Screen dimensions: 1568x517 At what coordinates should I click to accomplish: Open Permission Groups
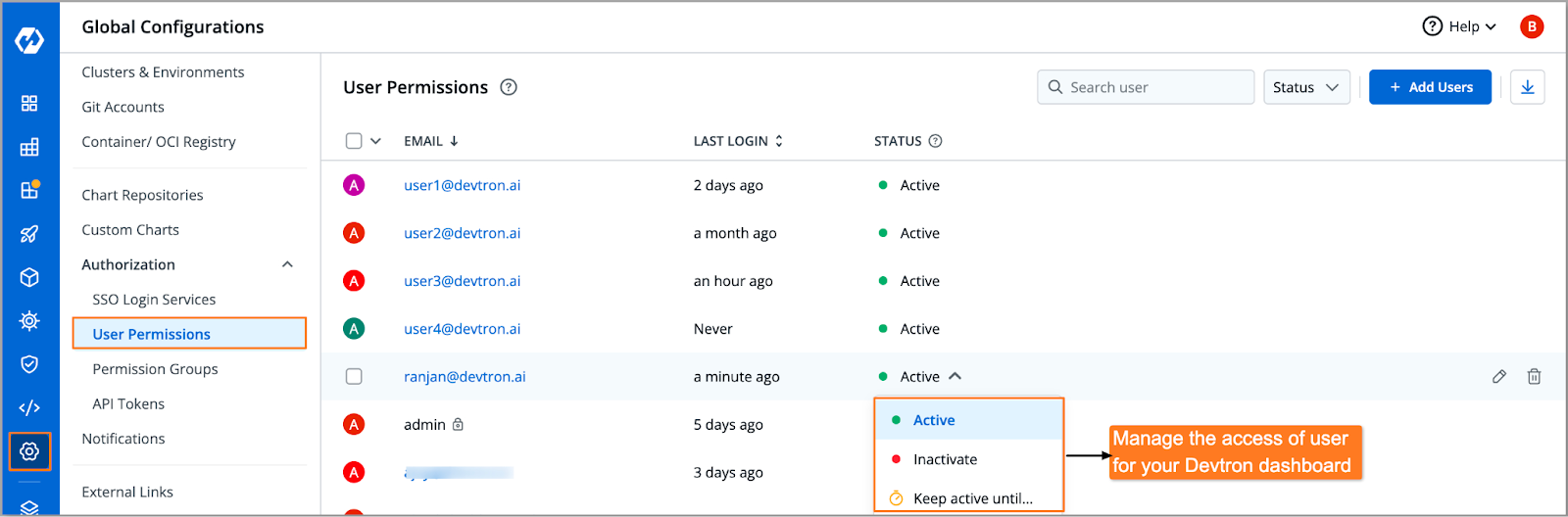click(x=155, y=369)
